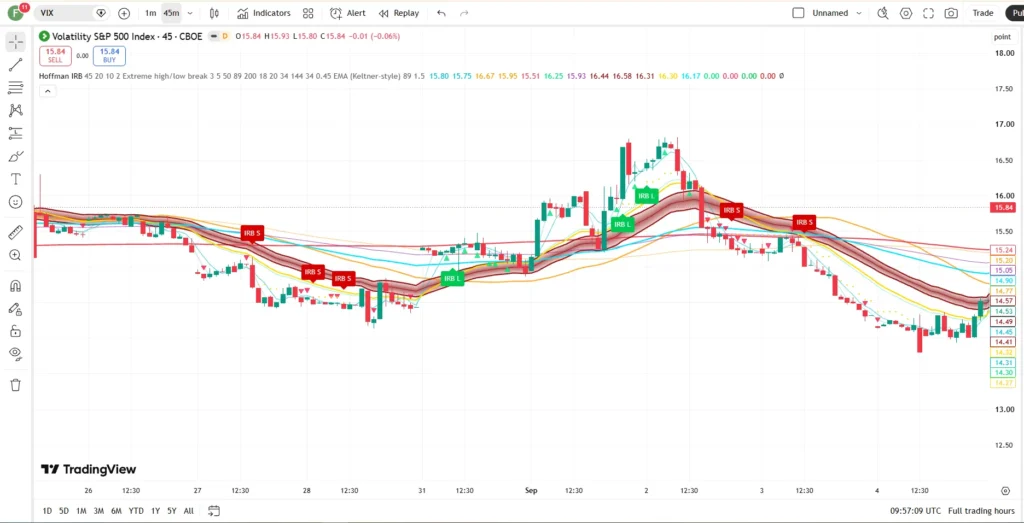This screenshot has height=523, width=1024.
Task: Click the 15.84 BUY button
Action: tap(109, 55)
